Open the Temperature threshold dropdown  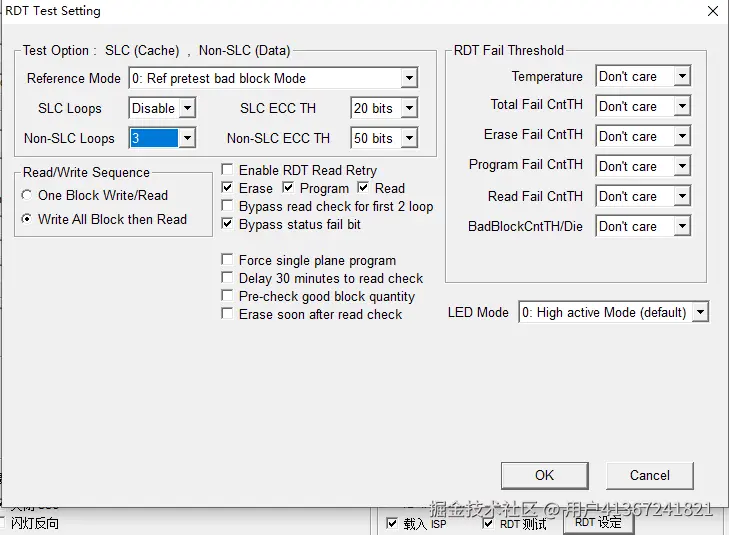(682, 76)
